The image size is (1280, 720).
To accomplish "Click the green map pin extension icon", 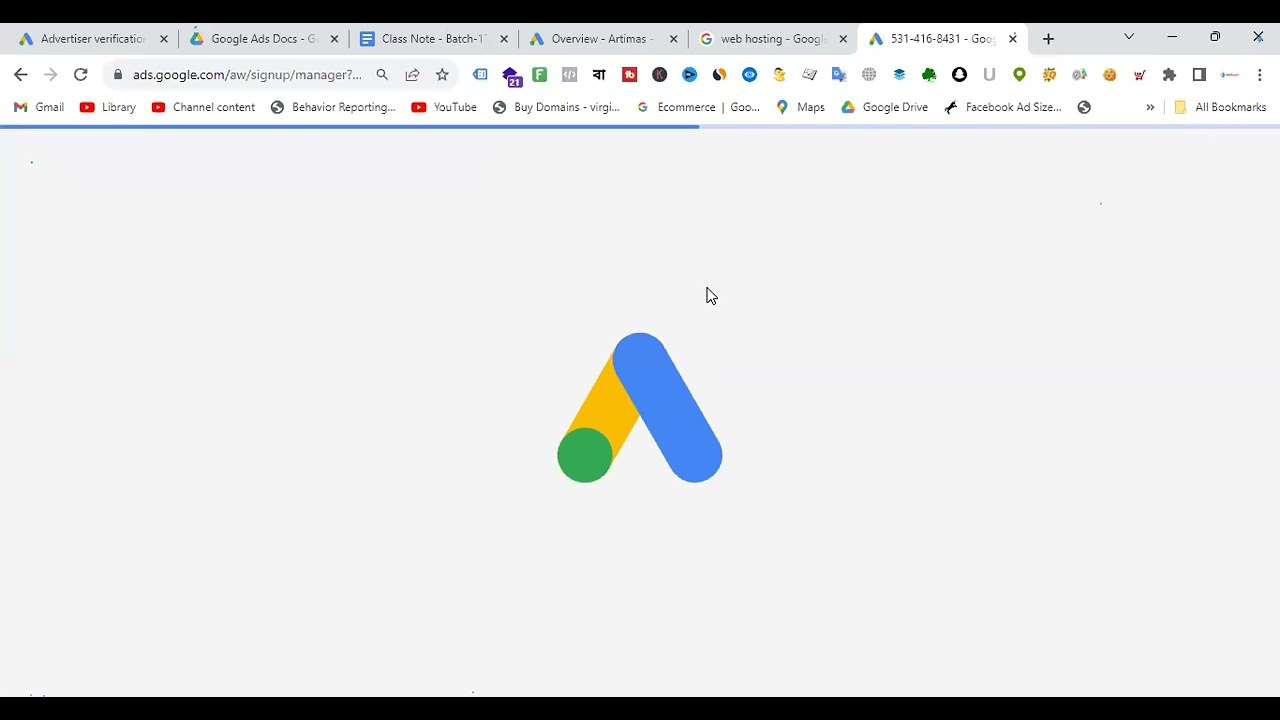I will click(x=1019, y=75).
